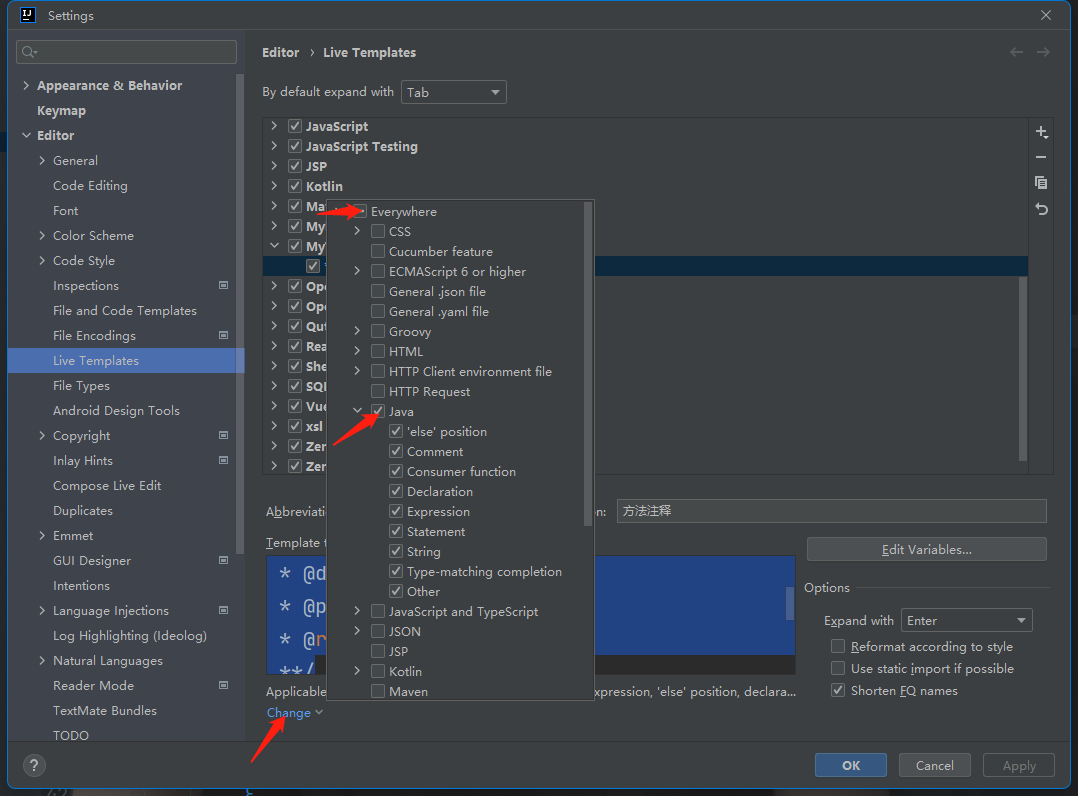This screenshot has height=796, width=1078.
Task: Open File Types settings page
Action: click(x=81, y=386)
